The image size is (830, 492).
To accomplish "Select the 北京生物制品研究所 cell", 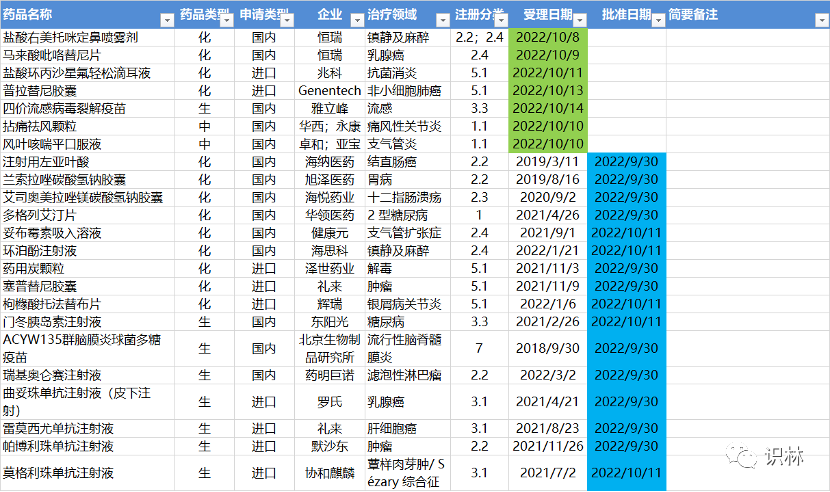I will (329, 347).
